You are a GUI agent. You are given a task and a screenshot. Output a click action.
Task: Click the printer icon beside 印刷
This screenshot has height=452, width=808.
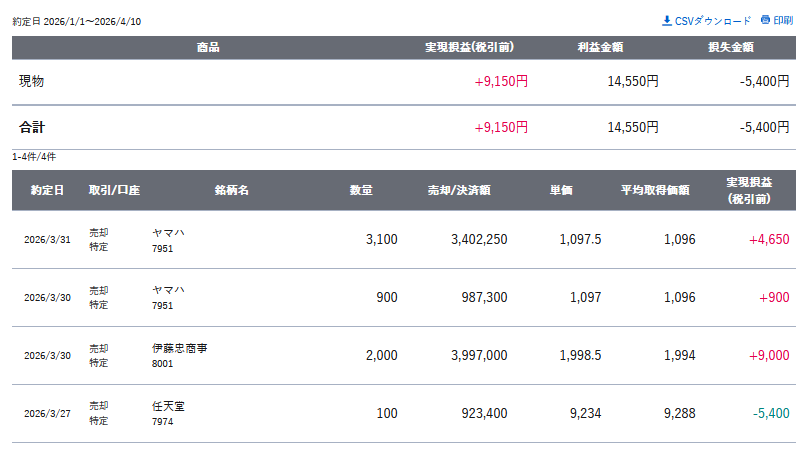(x=765, y=20)
